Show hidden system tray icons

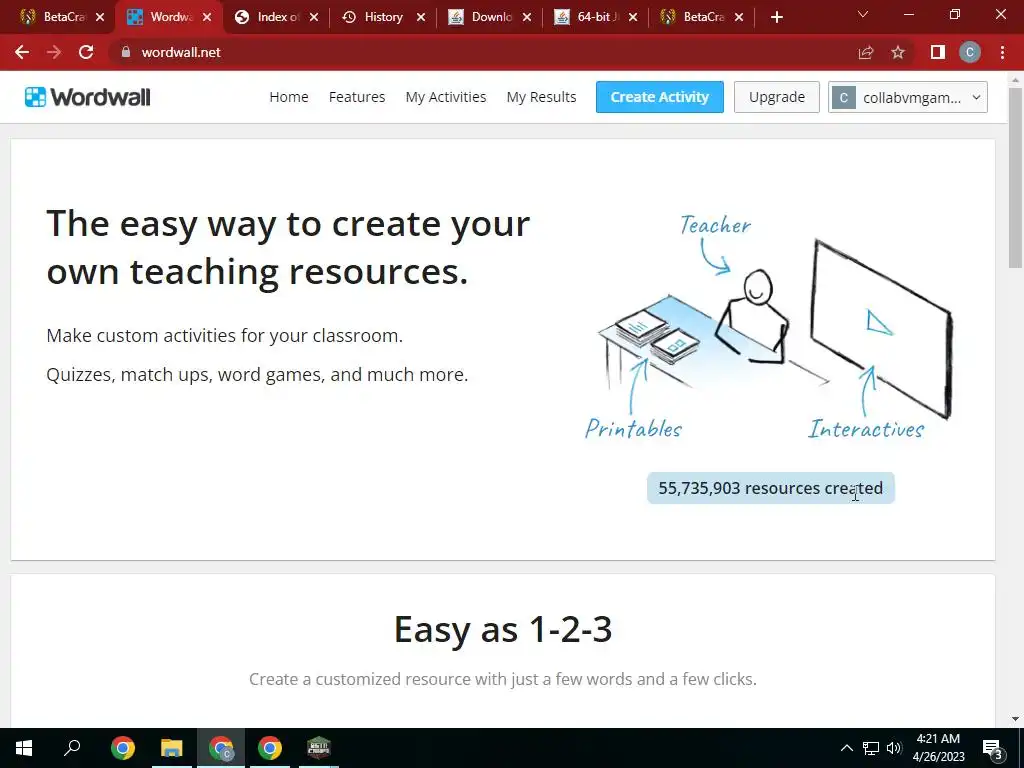click(x=846, y=748)
